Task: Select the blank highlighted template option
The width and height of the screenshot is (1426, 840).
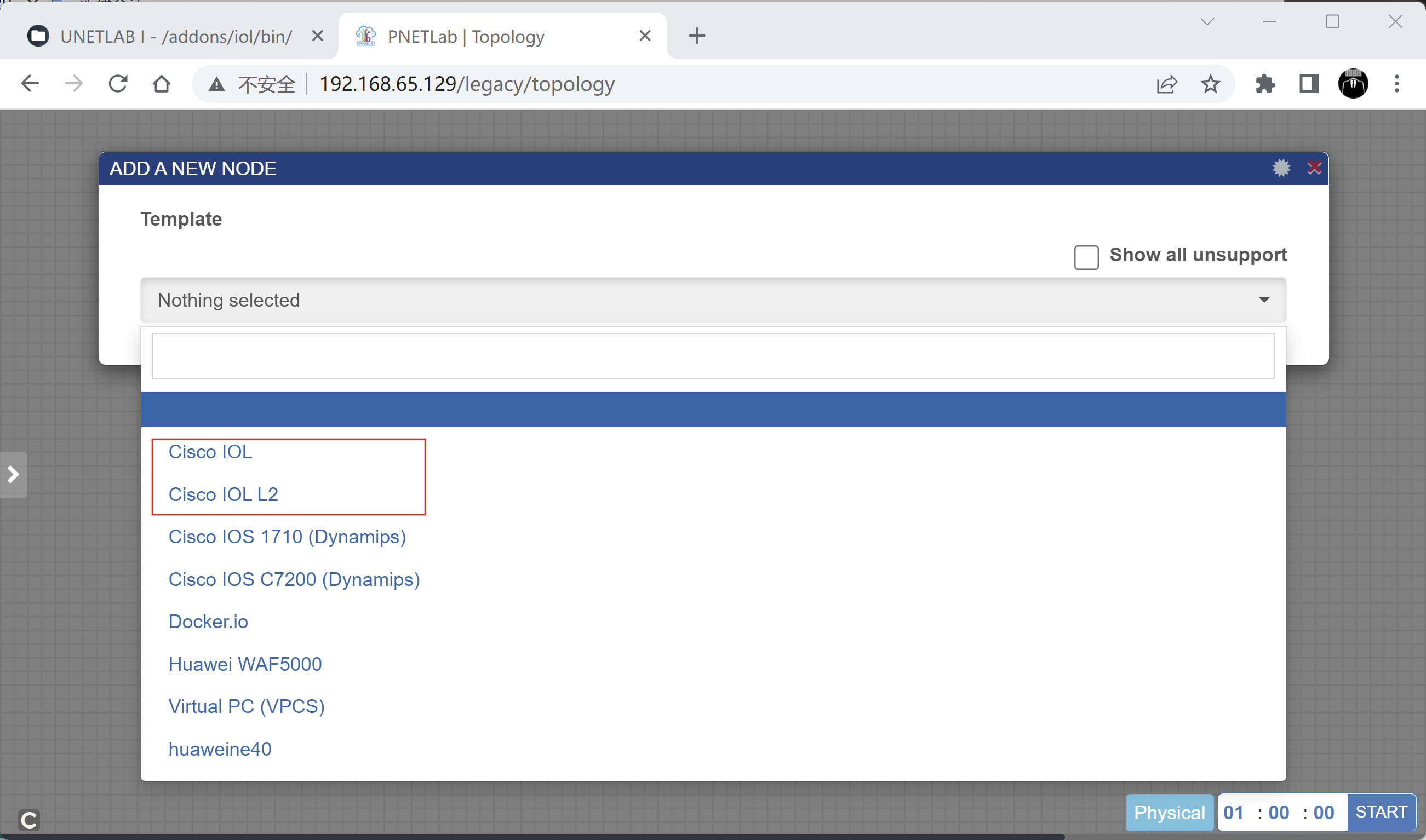Action: coord(713,409)
